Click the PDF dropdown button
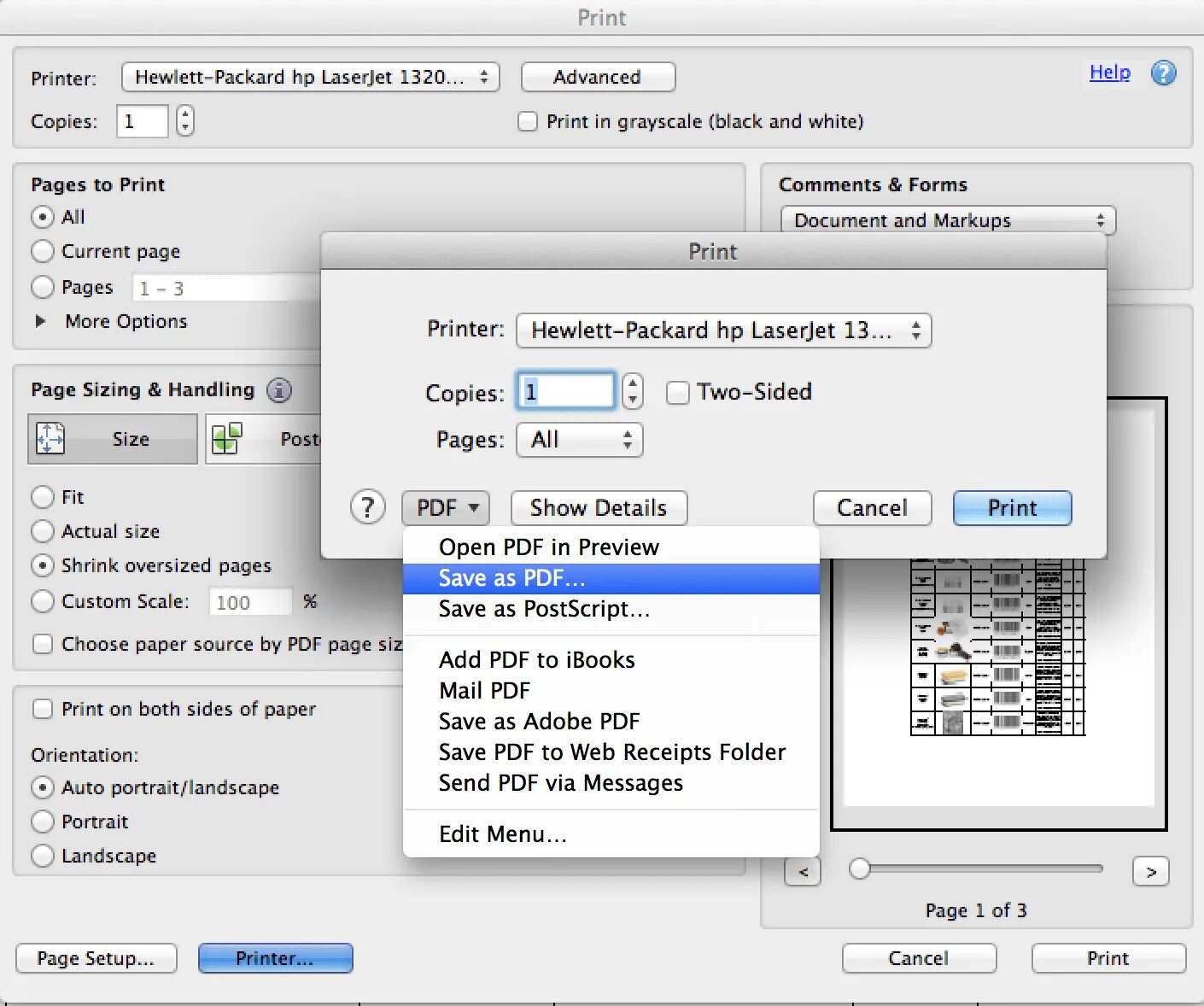This screenshot has height=1006, width=1204. [x=445, y=508]
